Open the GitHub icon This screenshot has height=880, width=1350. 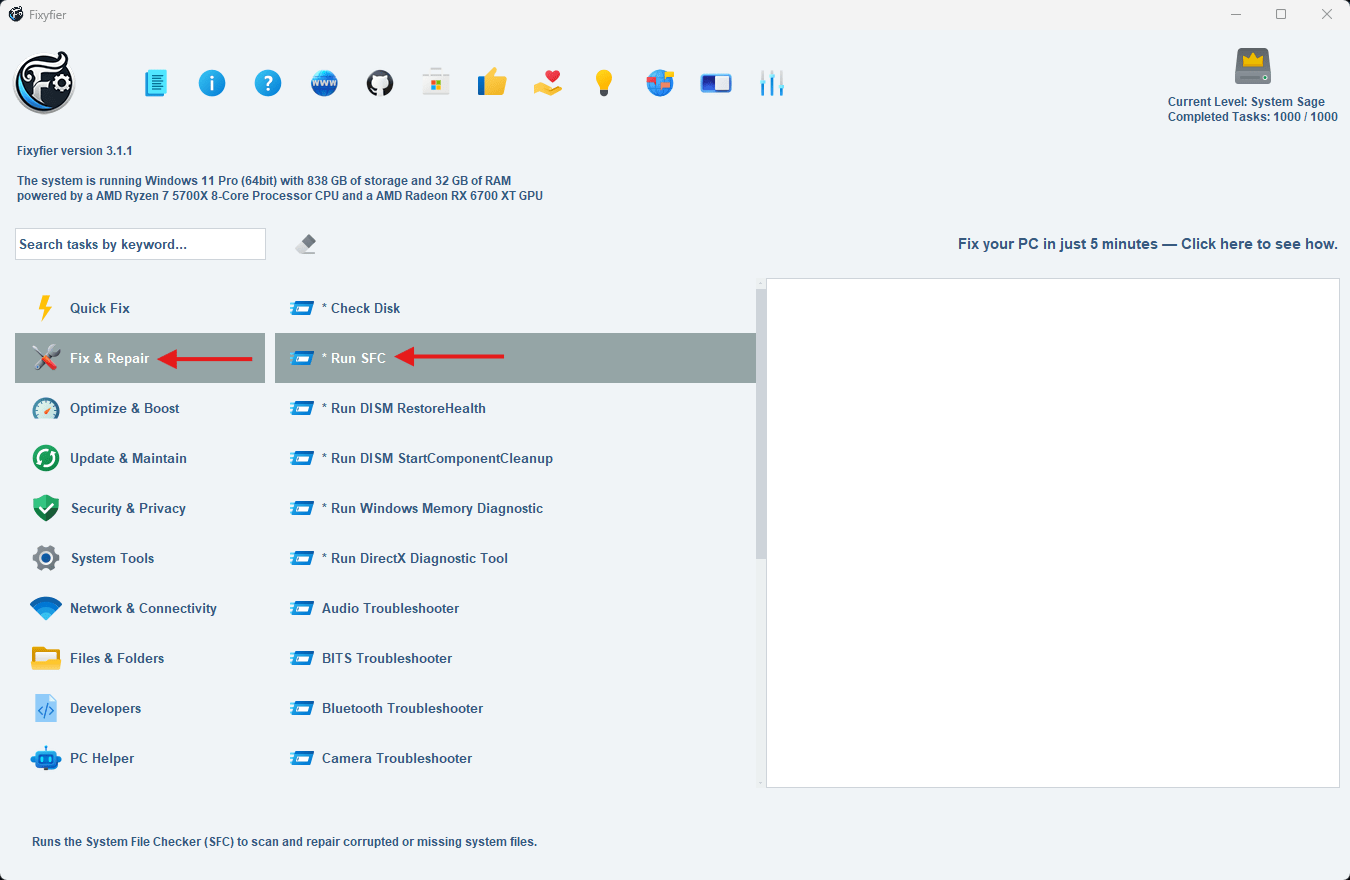click(380, 83)
